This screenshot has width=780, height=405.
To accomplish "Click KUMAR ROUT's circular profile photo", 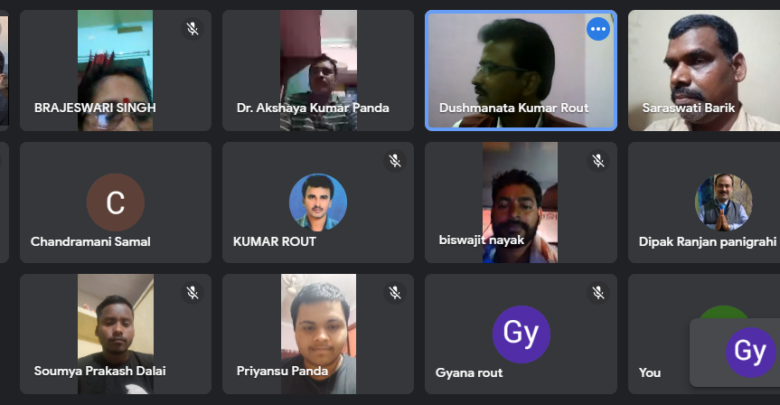I will (x=318, y=202).
